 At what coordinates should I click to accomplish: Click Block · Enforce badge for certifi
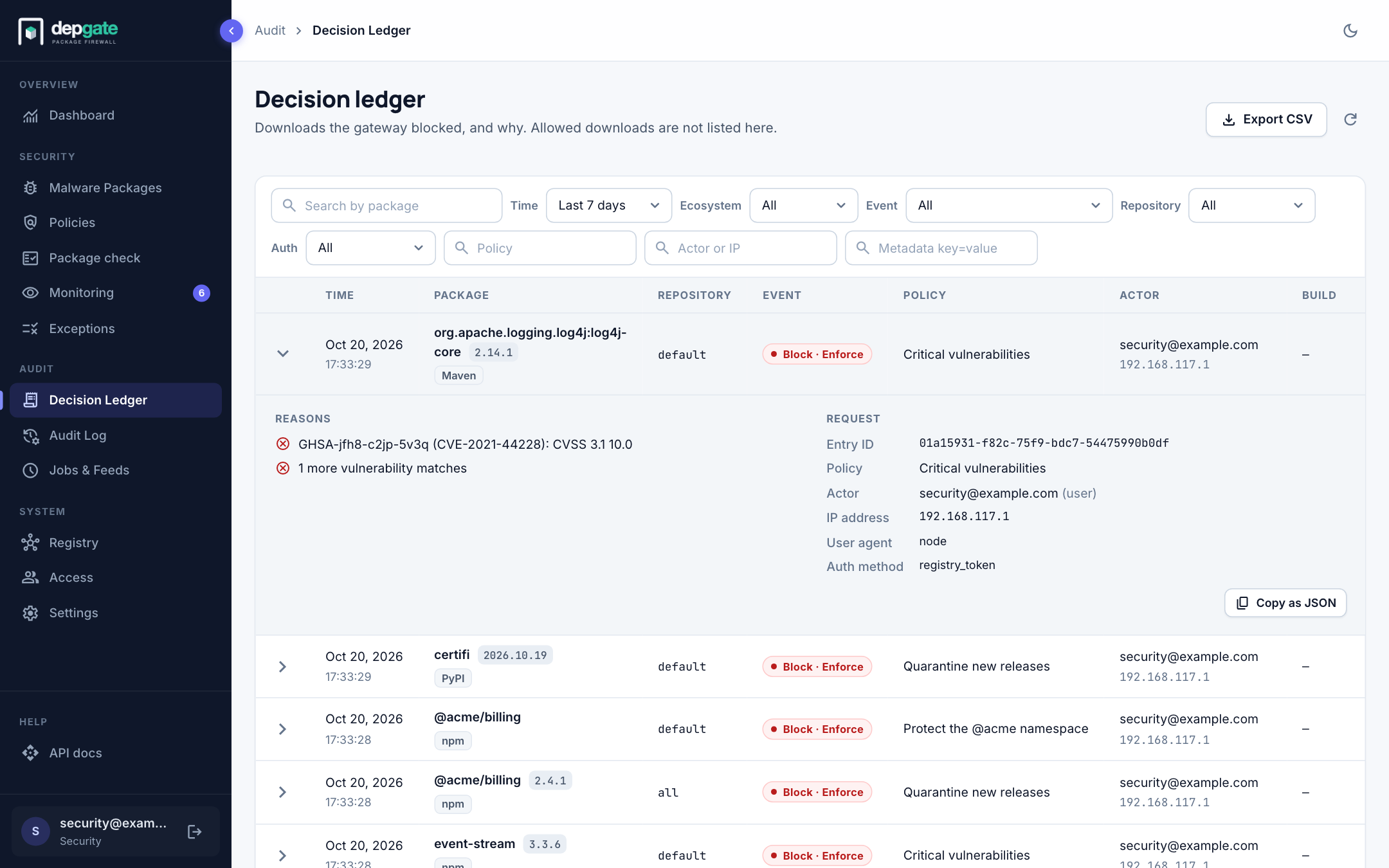pos(817,667)
